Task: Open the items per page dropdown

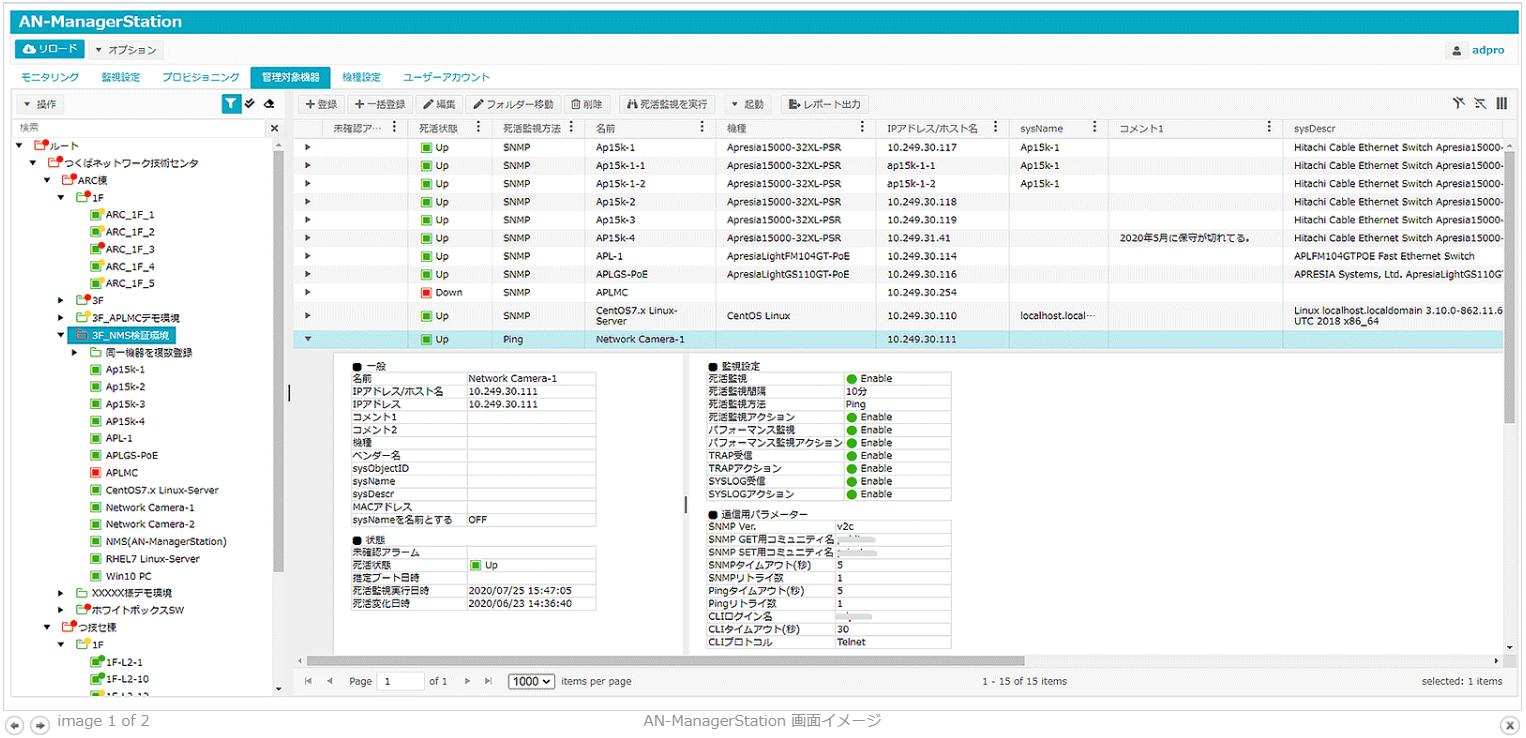Action: (531, 681)
